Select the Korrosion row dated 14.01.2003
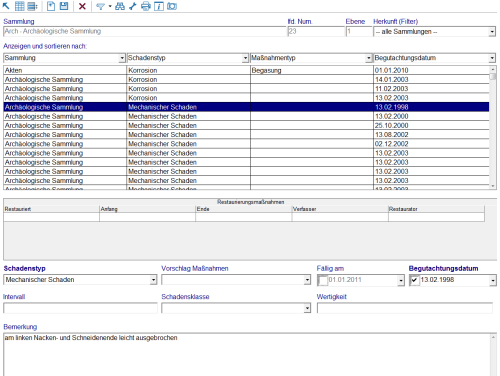 click(x=246, y=79)
